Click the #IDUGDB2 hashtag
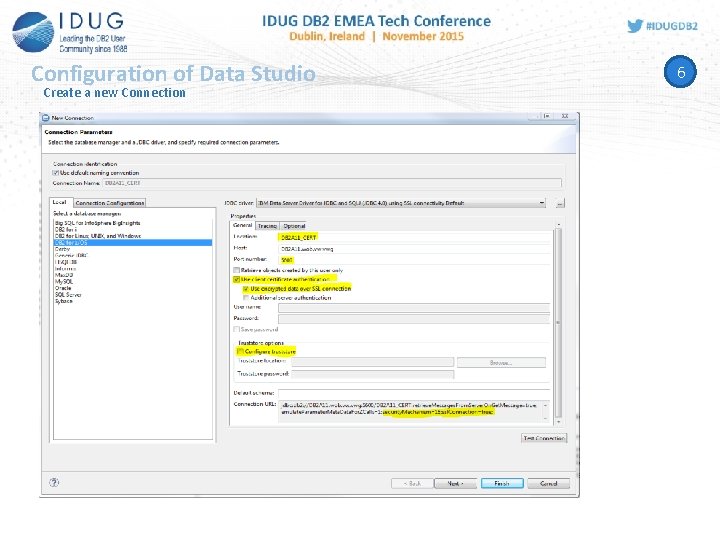The height and width of the screenshot is (540, 720). pos(672,26)
